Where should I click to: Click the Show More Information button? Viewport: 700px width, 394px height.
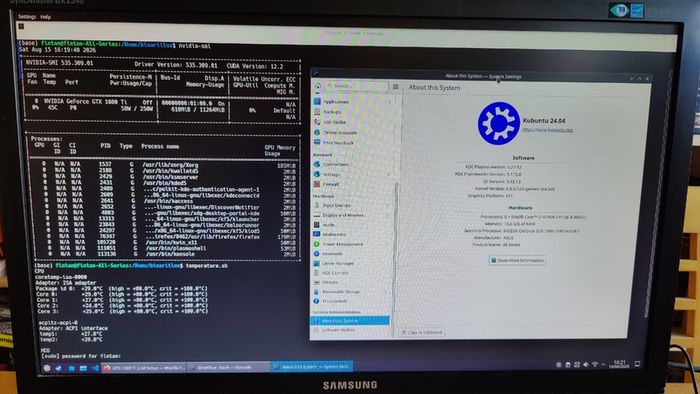(517, 260)
